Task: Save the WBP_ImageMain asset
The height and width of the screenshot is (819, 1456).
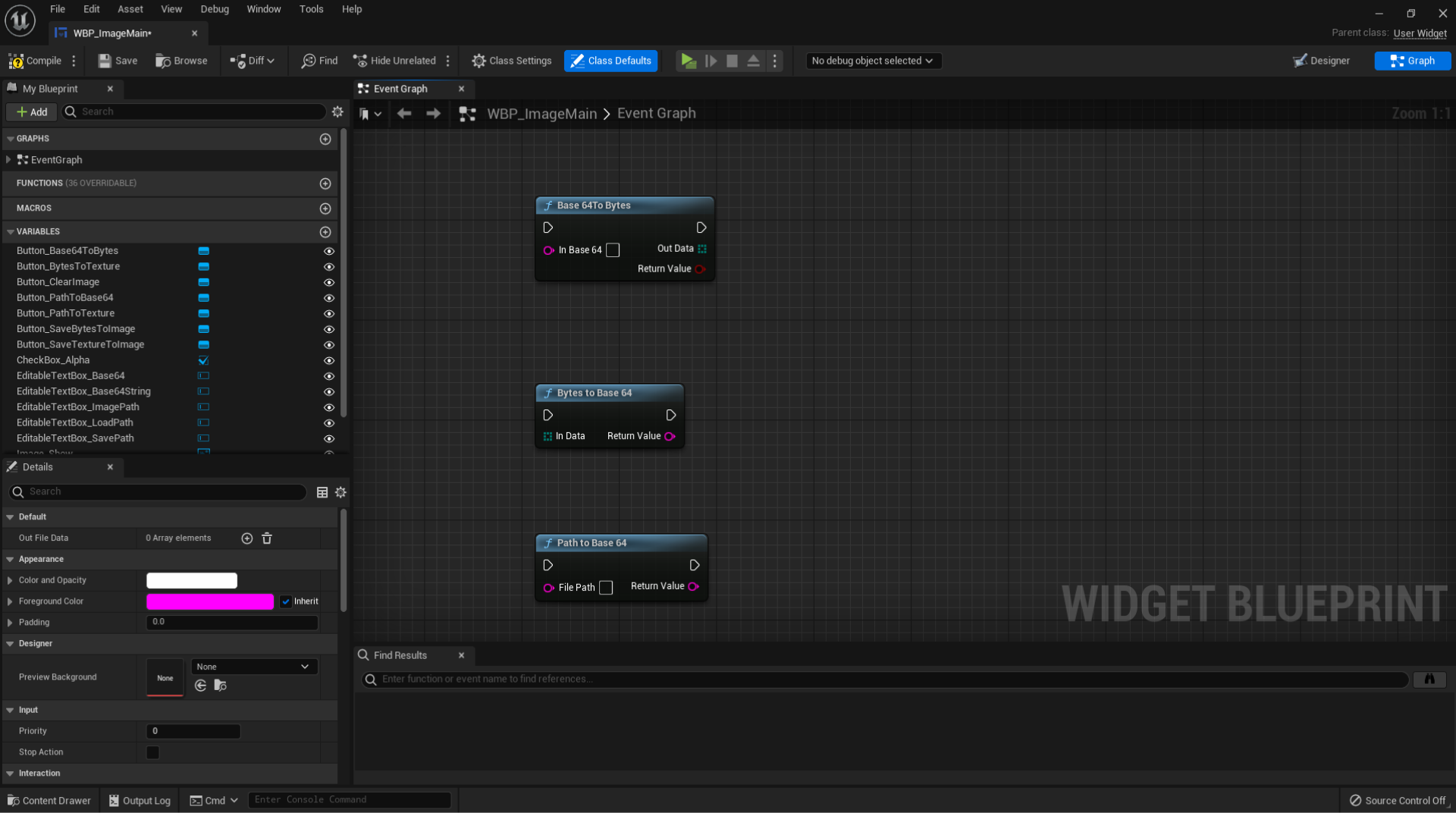Action: coord(117,61)
